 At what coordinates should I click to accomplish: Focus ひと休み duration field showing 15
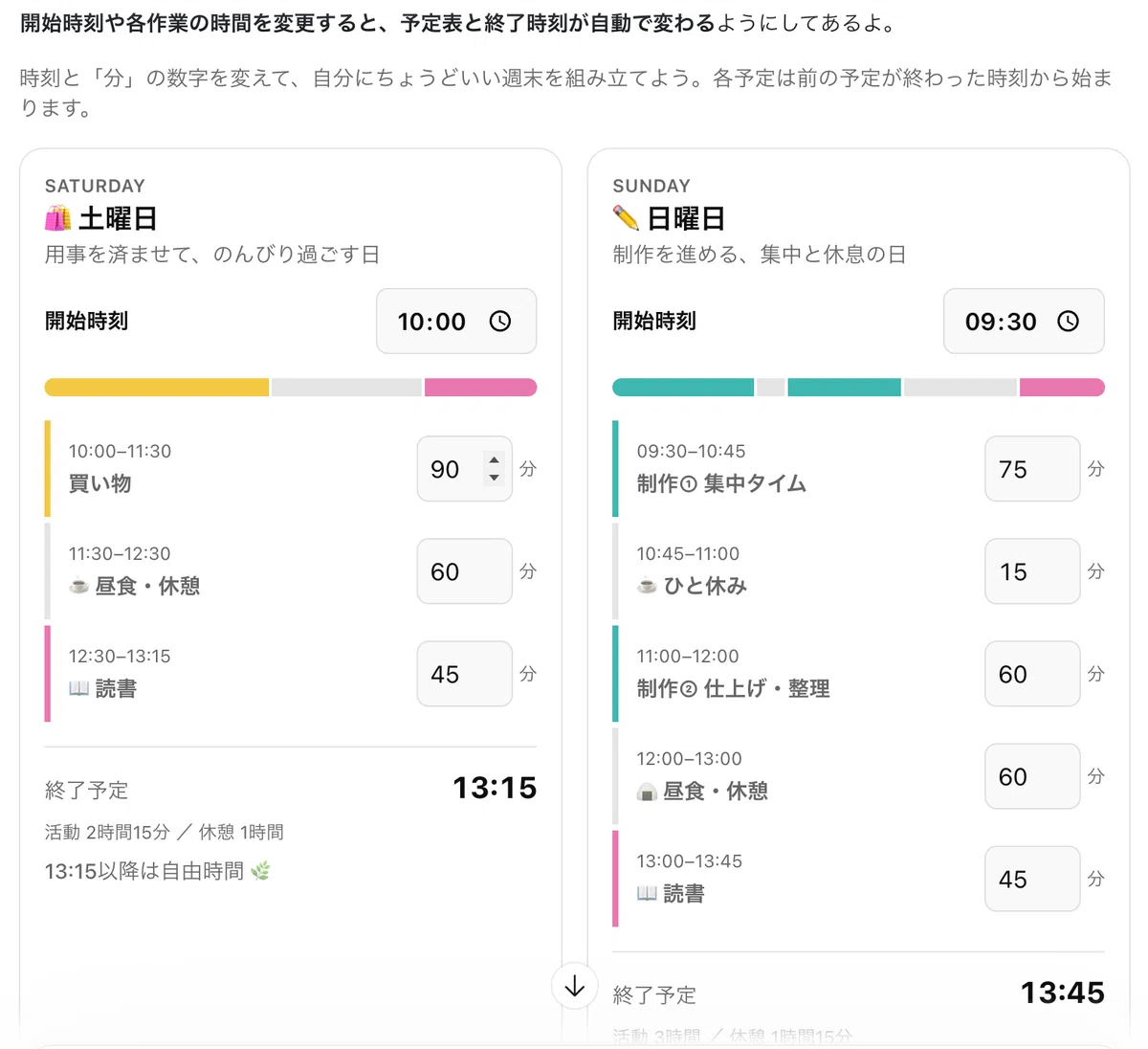click(x=1032, y=571)
